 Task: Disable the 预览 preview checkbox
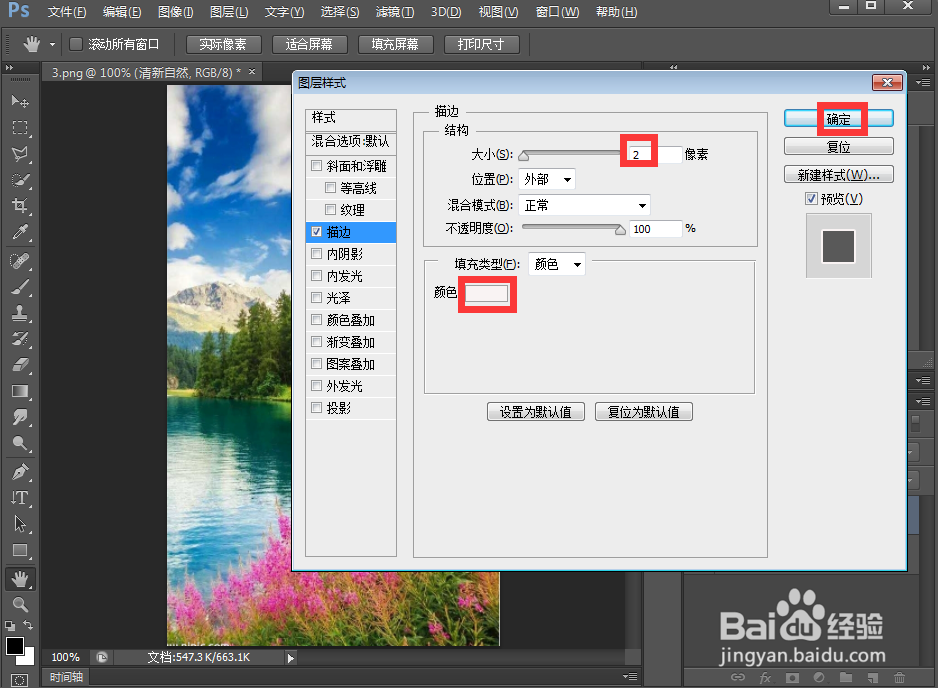pos(813,198)
